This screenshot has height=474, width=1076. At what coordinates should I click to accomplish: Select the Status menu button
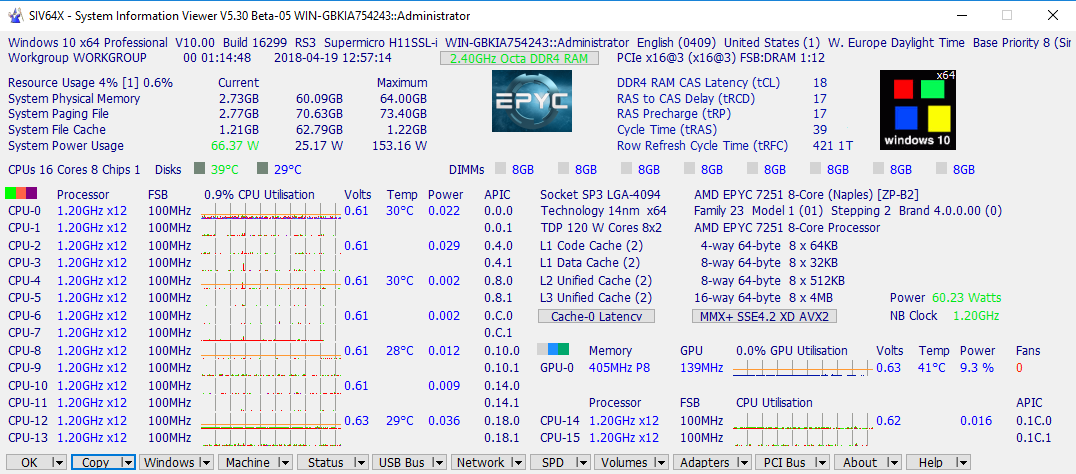(326, 463)
